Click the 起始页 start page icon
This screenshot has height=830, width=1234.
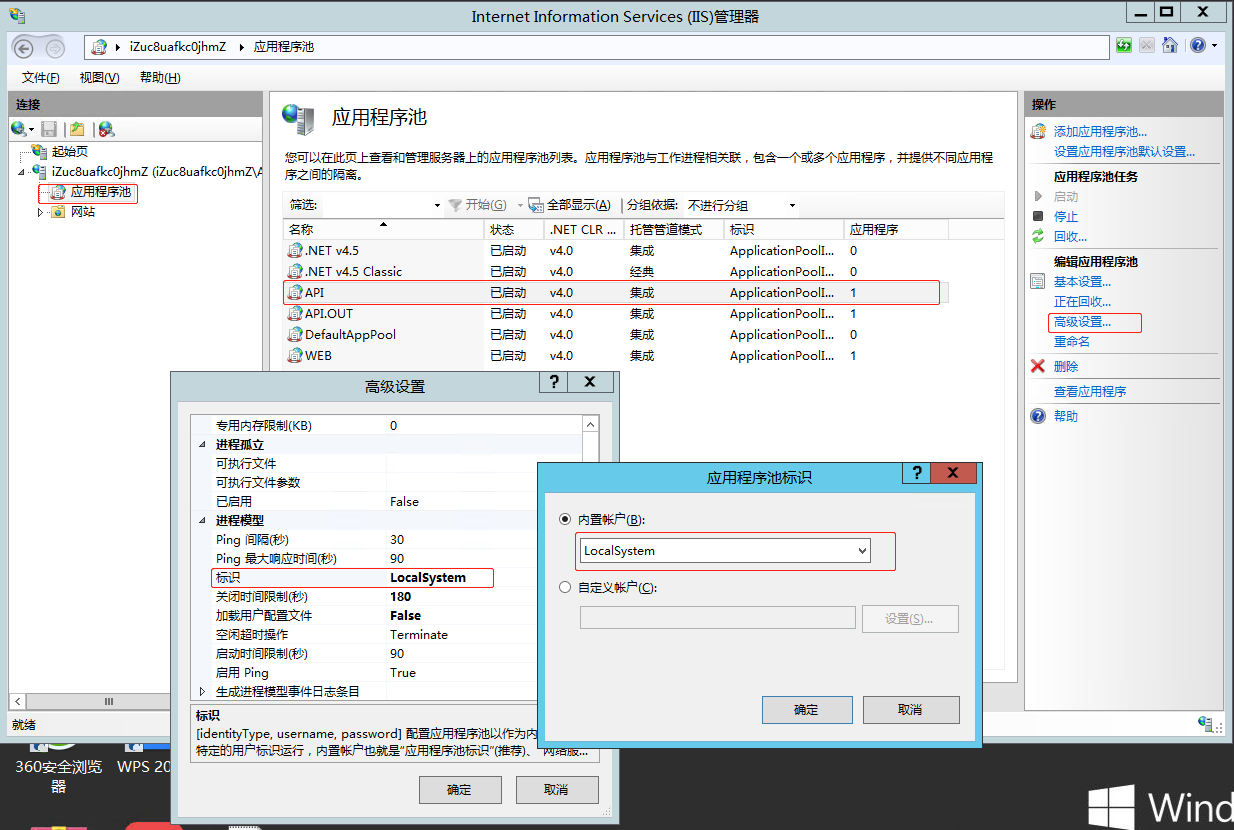(40, 152)
